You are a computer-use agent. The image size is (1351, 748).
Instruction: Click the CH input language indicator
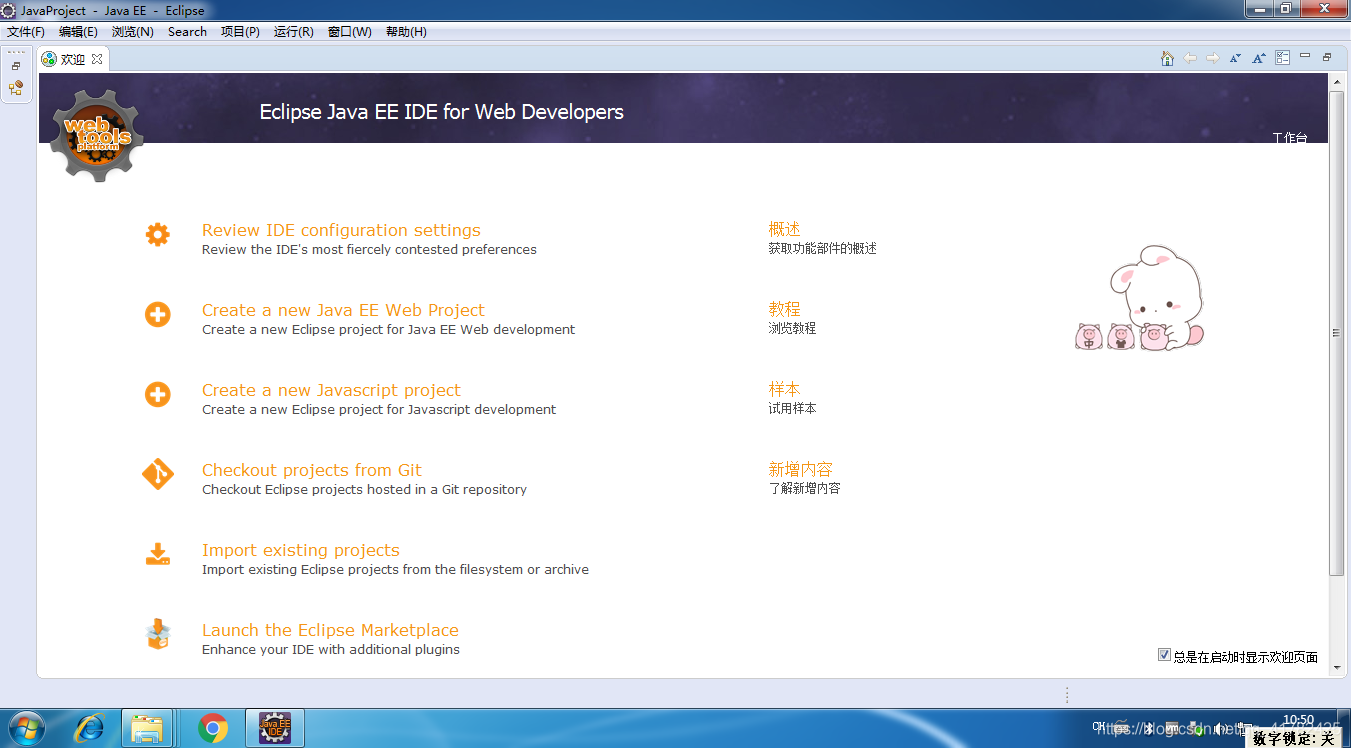point(1100,728)
